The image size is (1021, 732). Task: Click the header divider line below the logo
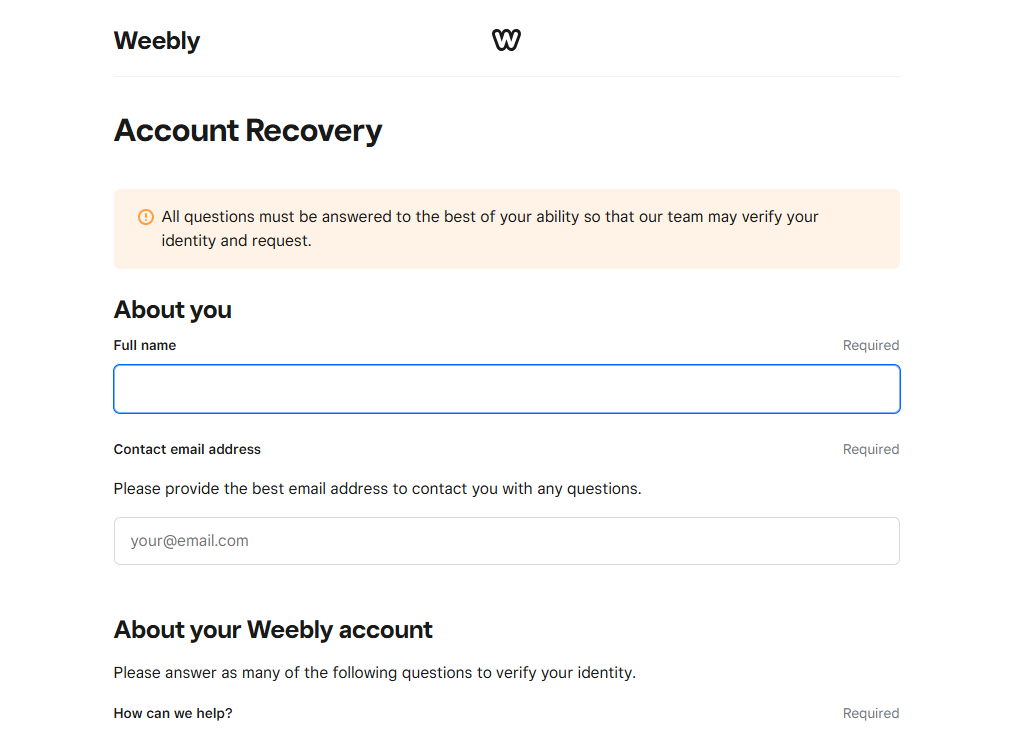tap(507, 76)
